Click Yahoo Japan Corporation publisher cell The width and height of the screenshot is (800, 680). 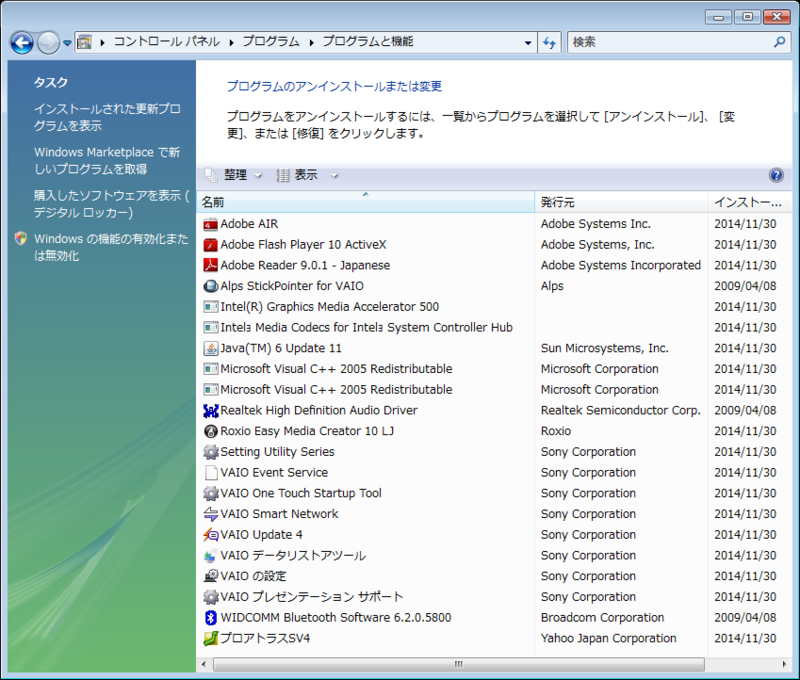609,639
